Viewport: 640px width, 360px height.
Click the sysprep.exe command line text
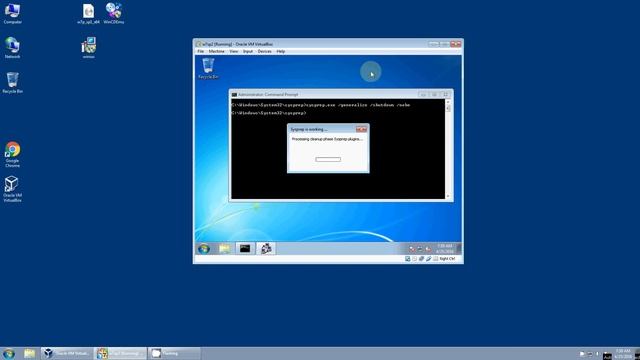click(321, 105)
